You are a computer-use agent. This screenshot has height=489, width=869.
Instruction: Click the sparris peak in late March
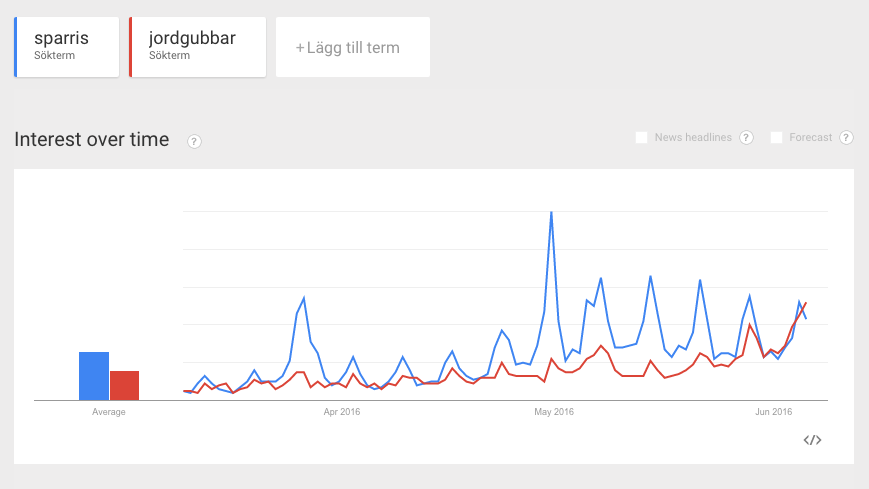(303, 298)
